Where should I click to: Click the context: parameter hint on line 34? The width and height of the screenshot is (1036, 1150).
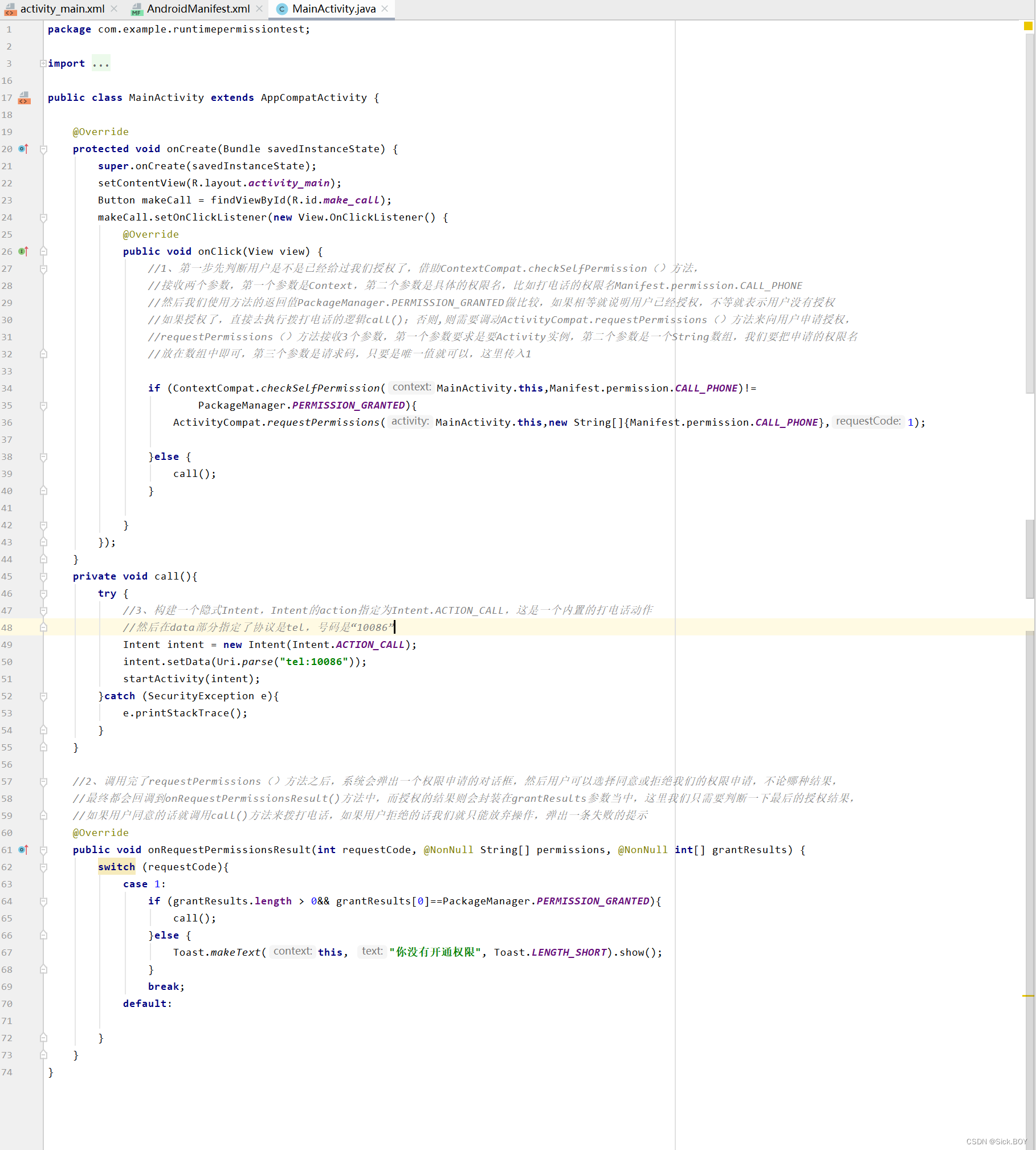(412, 388)
